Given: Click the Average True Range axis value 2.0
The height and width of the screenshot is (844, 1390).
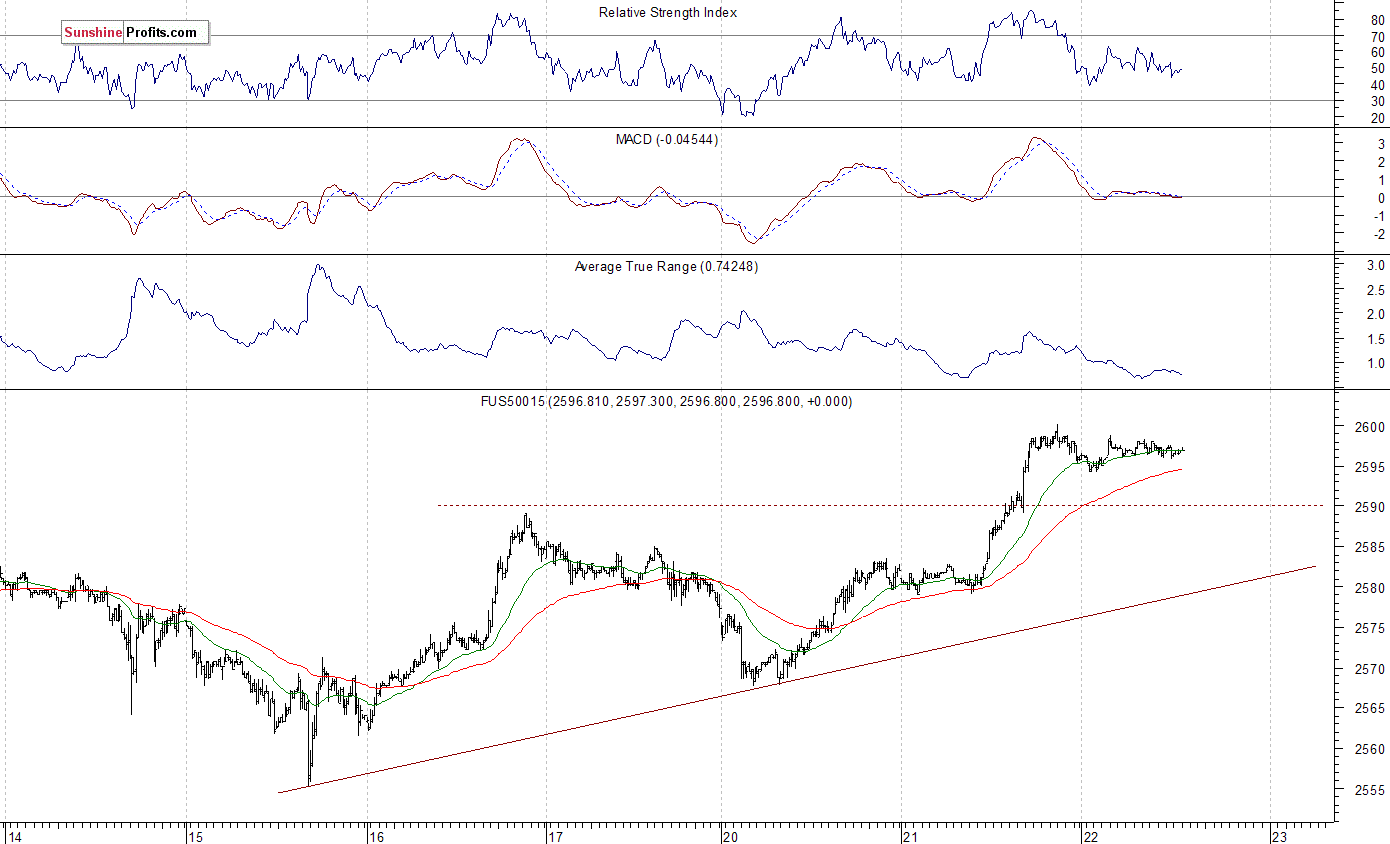Looking at the screenshot, I should (x=1375, y=315).
